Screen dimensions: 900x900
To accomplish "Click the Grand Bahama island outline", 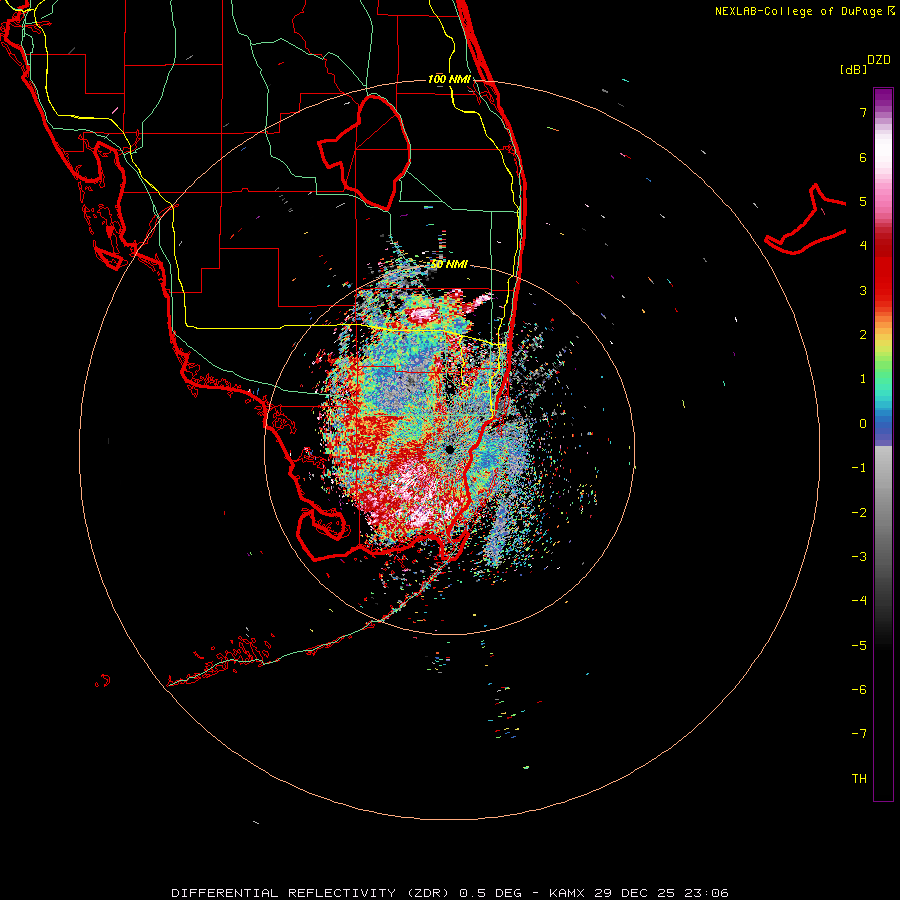I will click(806, 220).
